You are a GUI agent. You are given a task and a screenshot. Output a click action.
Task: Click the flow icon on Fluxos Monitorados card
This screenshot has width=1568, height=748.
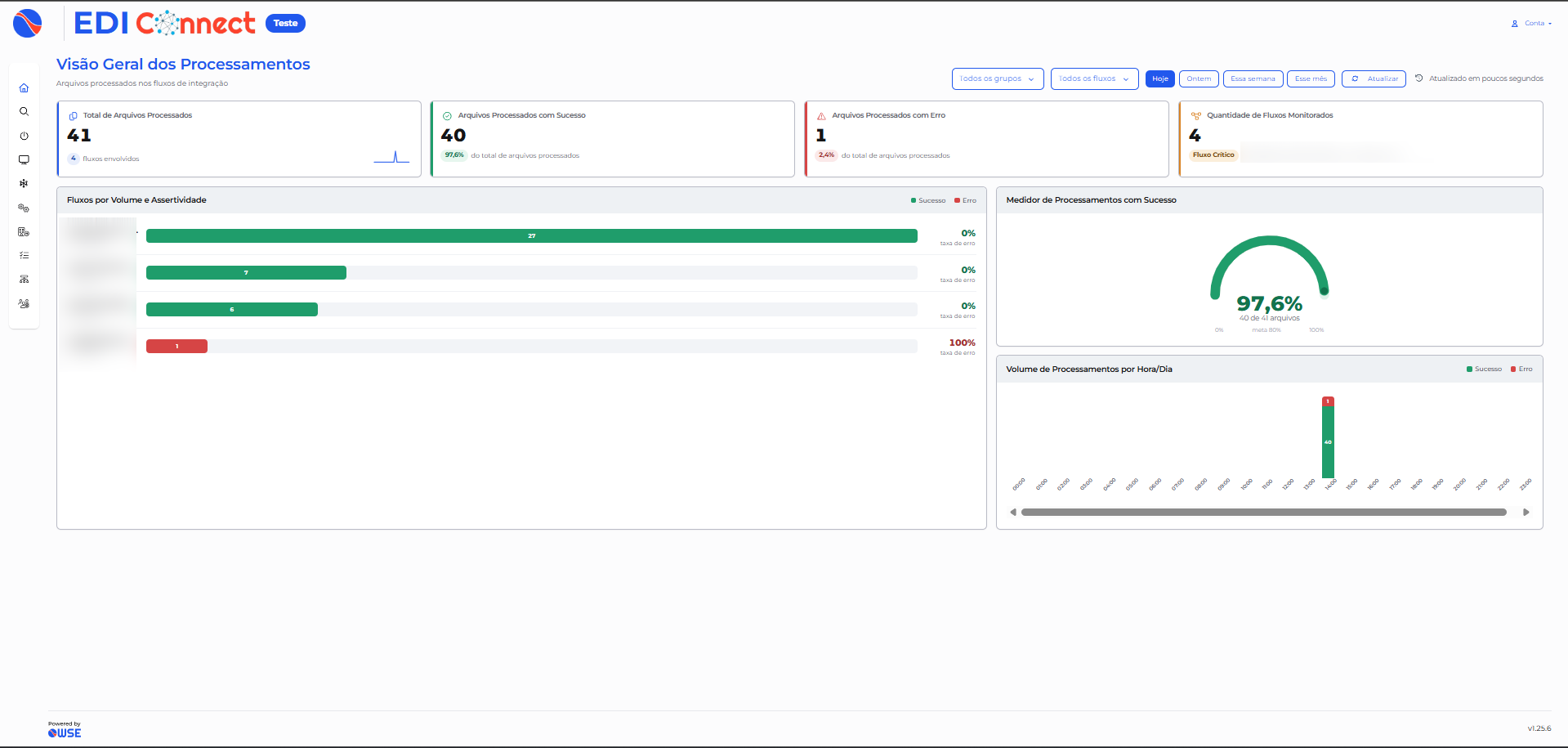1196,116
